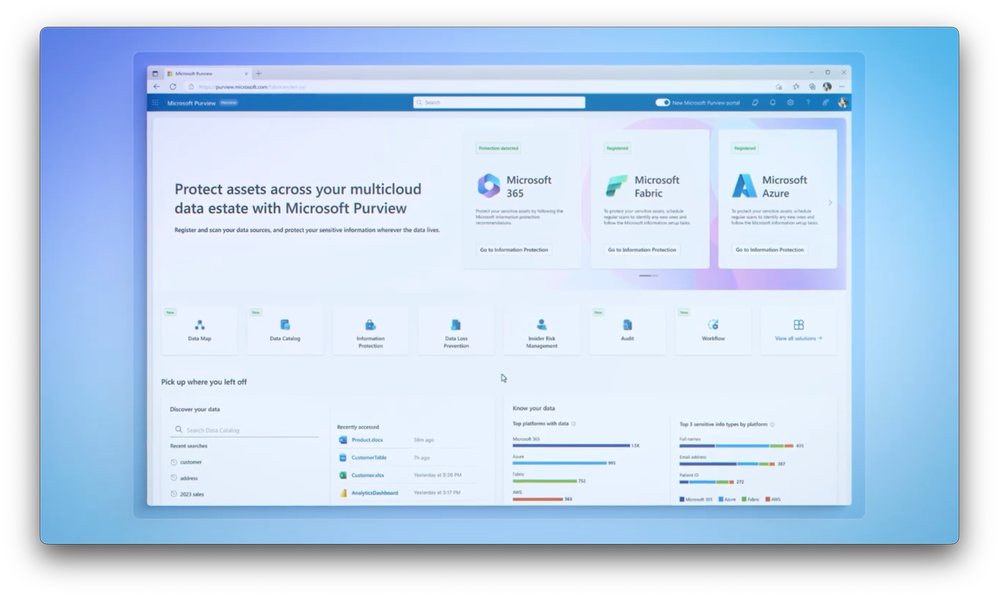Select recent search 'customer'
999x597 pixels.
[190, 462]
